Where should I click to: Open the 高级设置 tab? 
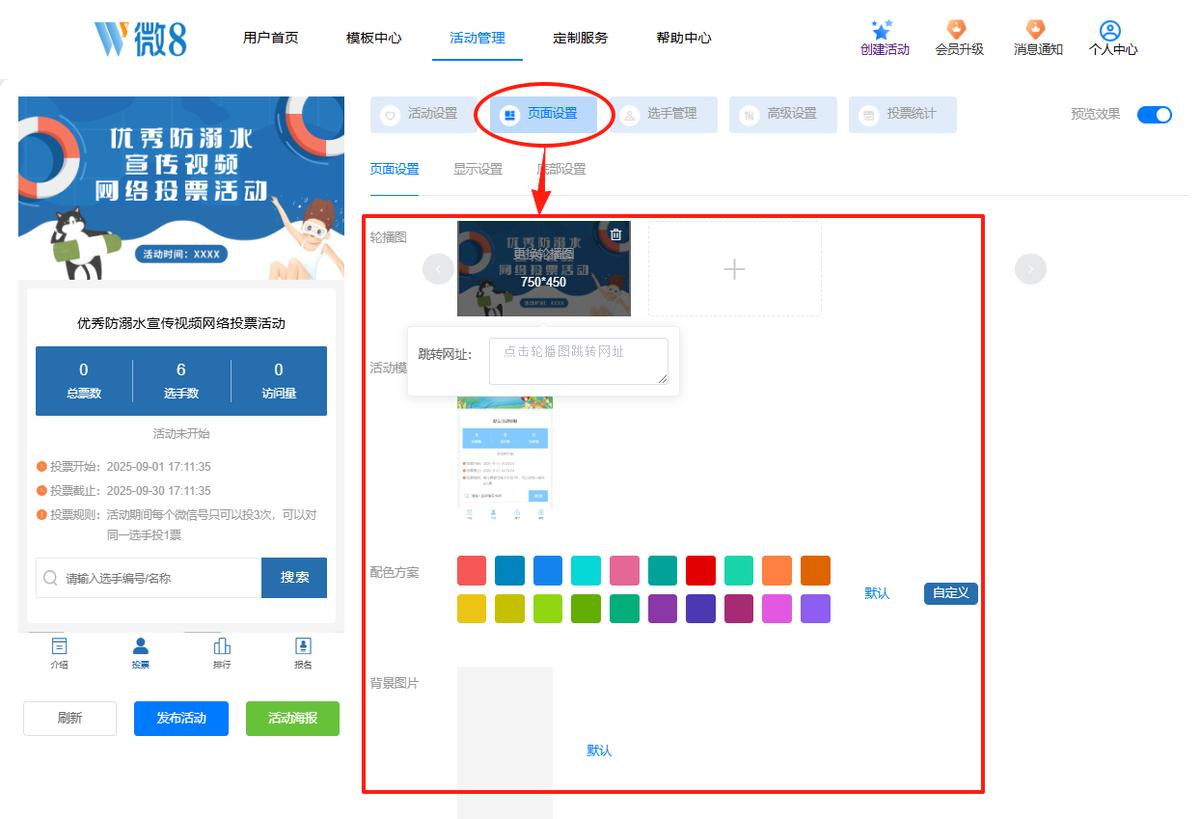tap(781, 115)
